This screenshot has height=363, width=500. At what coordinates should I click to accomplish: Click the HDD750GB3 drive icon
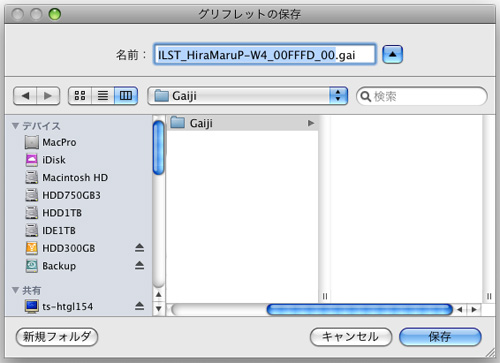click(x=32, y=195)
